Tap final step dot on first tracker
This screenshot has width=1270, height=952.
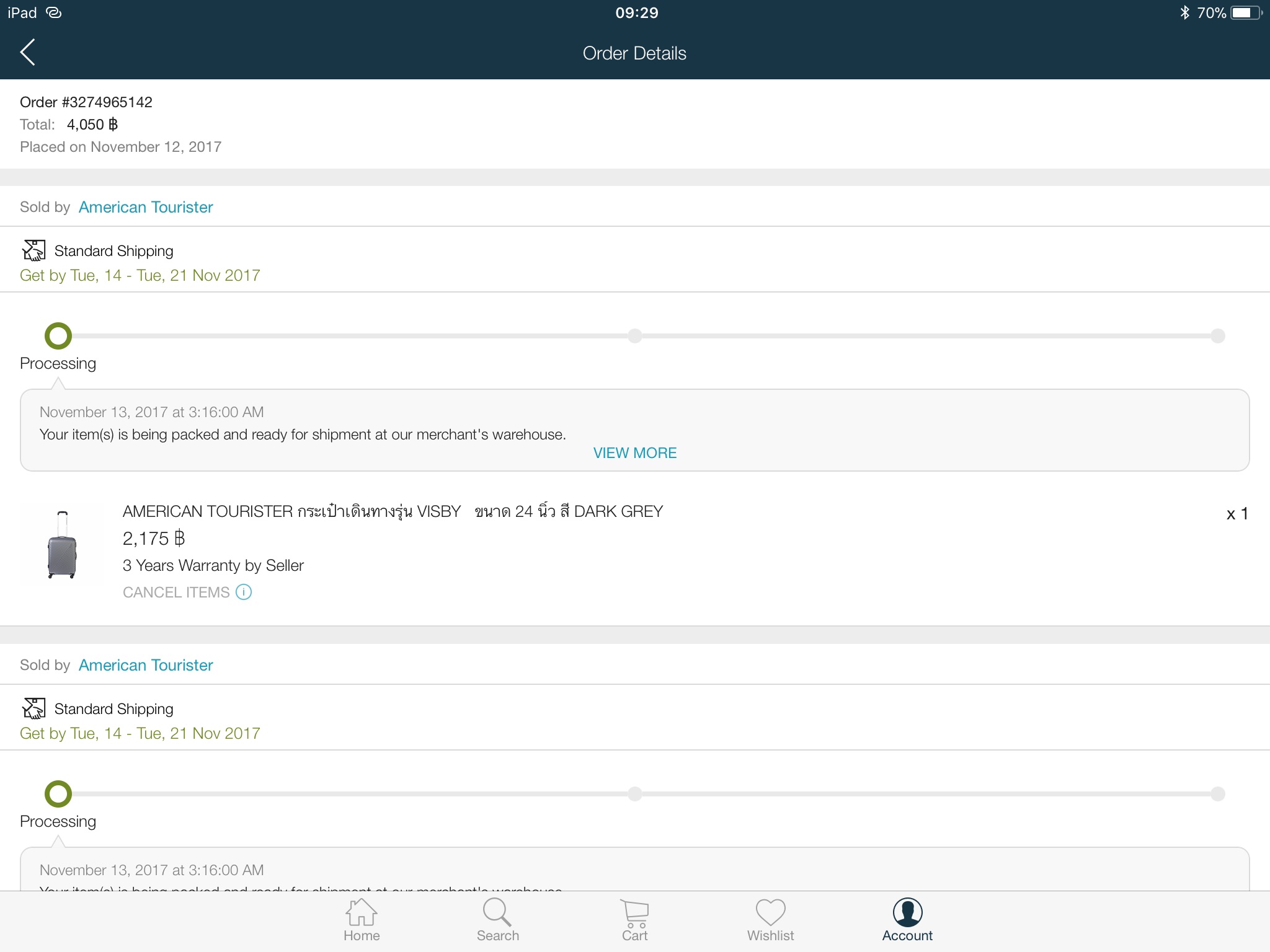pyautogui.click(x=1218, y=336)
